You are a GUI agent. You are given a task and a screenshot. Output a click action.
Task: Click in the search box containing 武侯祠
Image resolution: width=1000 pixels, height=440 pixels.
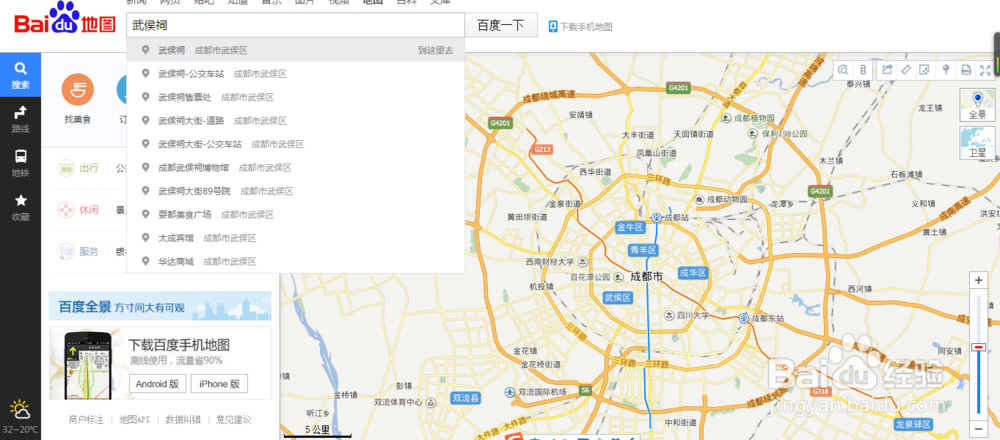click(295, 25)
